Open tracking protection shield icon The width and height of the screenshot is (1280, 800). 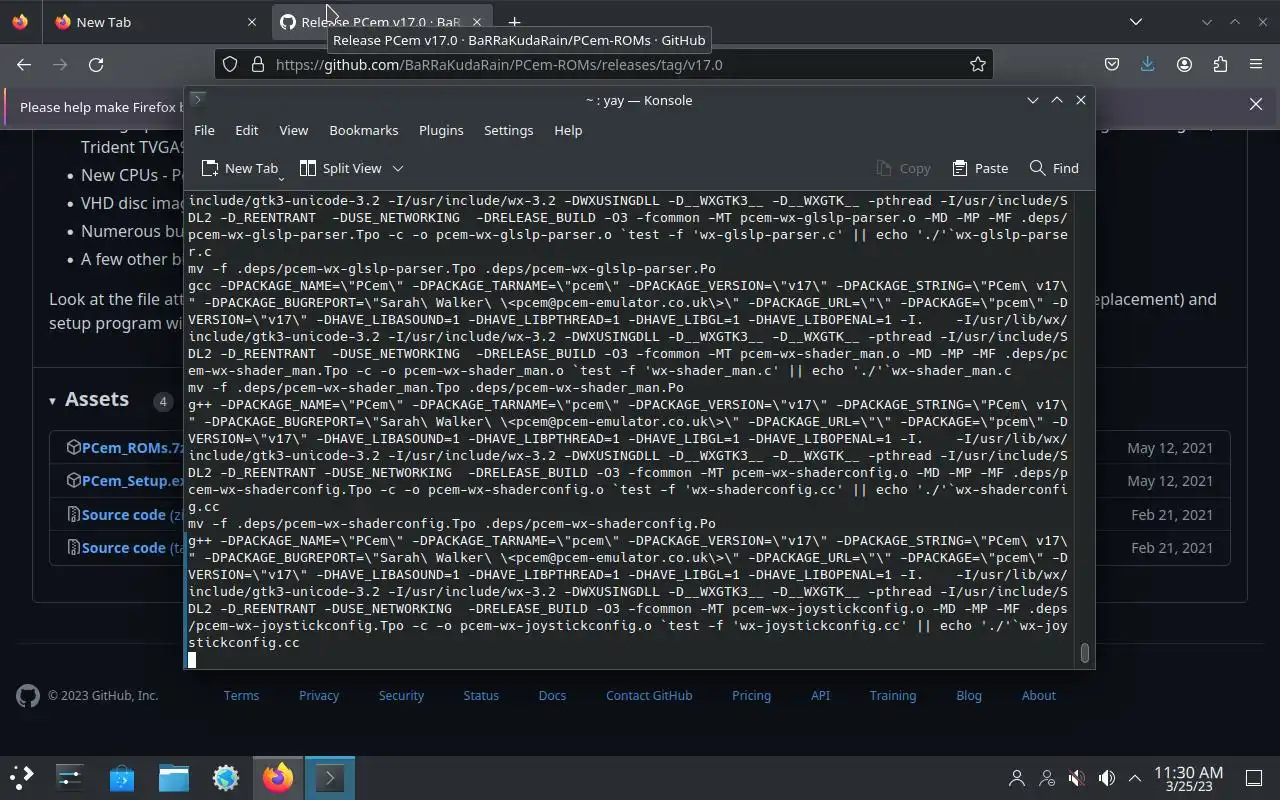coord(230,64)
